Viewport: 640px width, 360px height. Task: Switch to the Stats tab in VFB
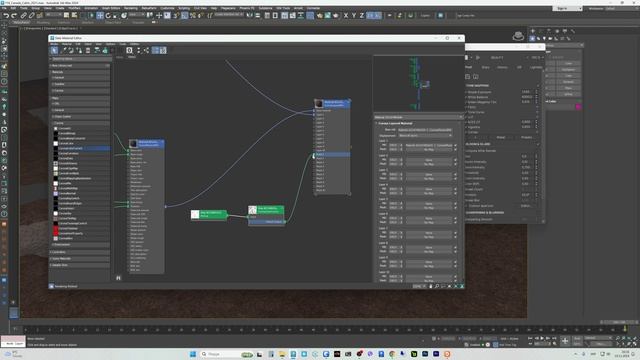[486, 67]
